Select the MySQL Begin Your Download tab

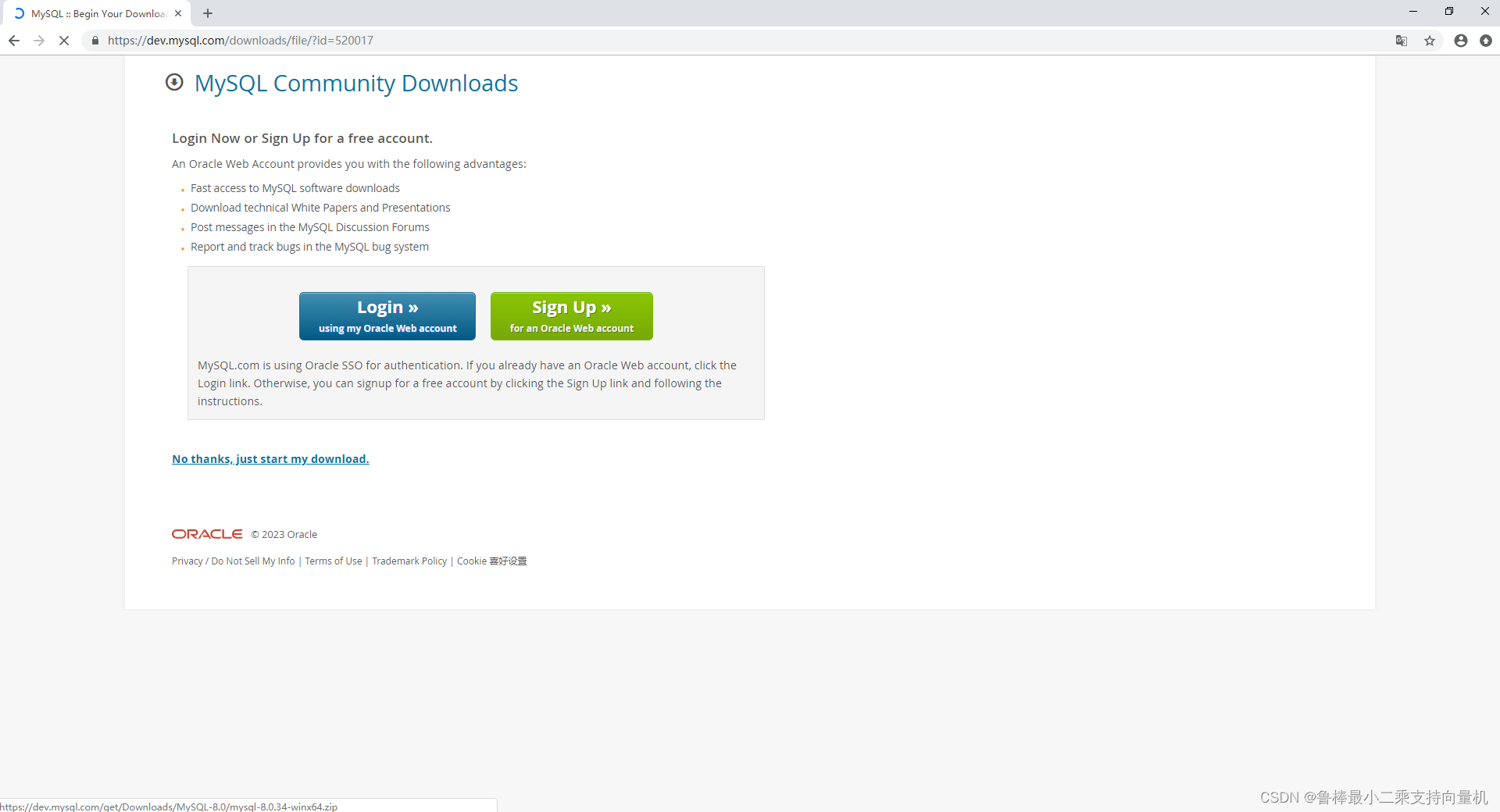click(x=97, y=13)
